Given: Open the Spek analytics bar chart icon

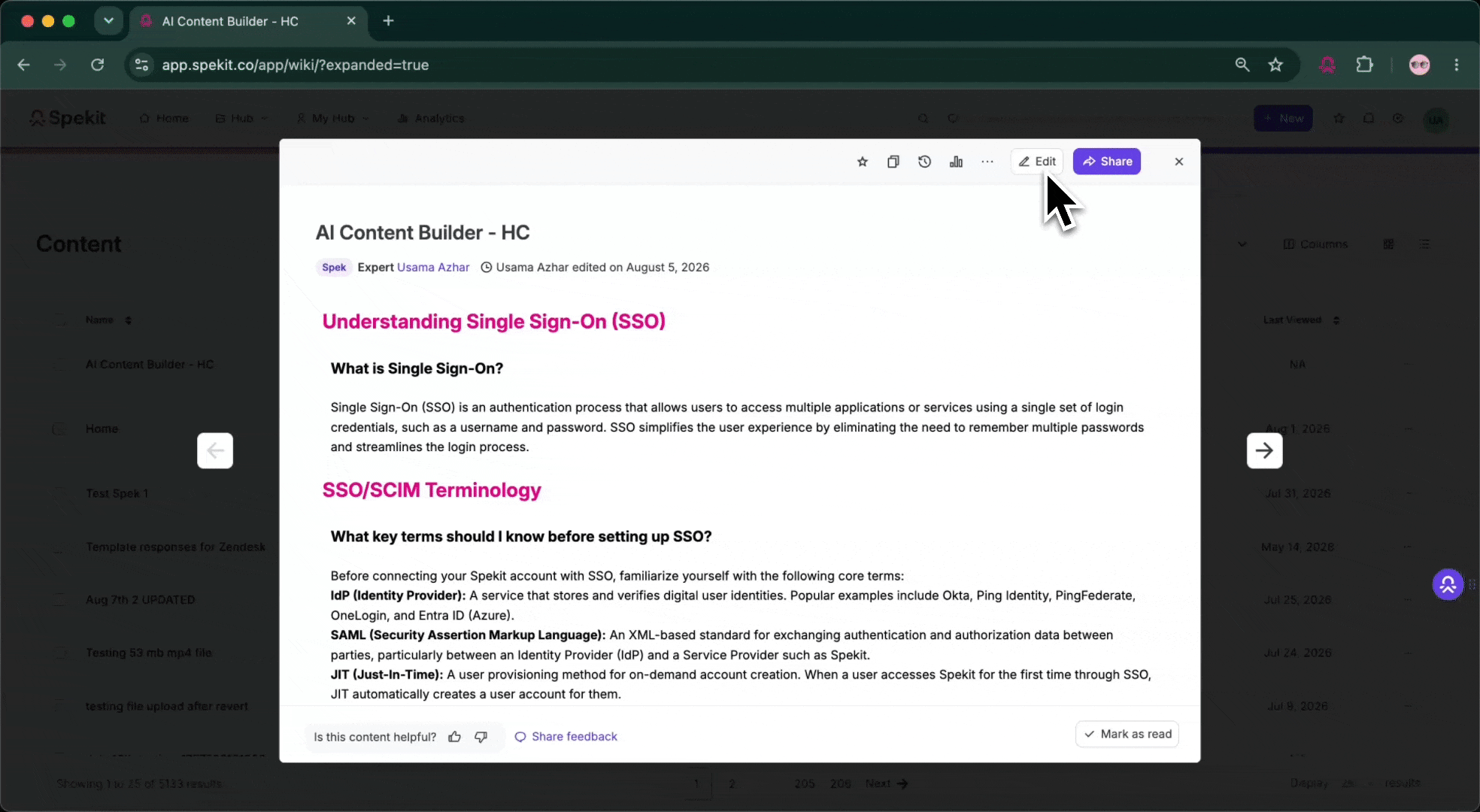Looking at the screenshot, I should pos(956,162).
